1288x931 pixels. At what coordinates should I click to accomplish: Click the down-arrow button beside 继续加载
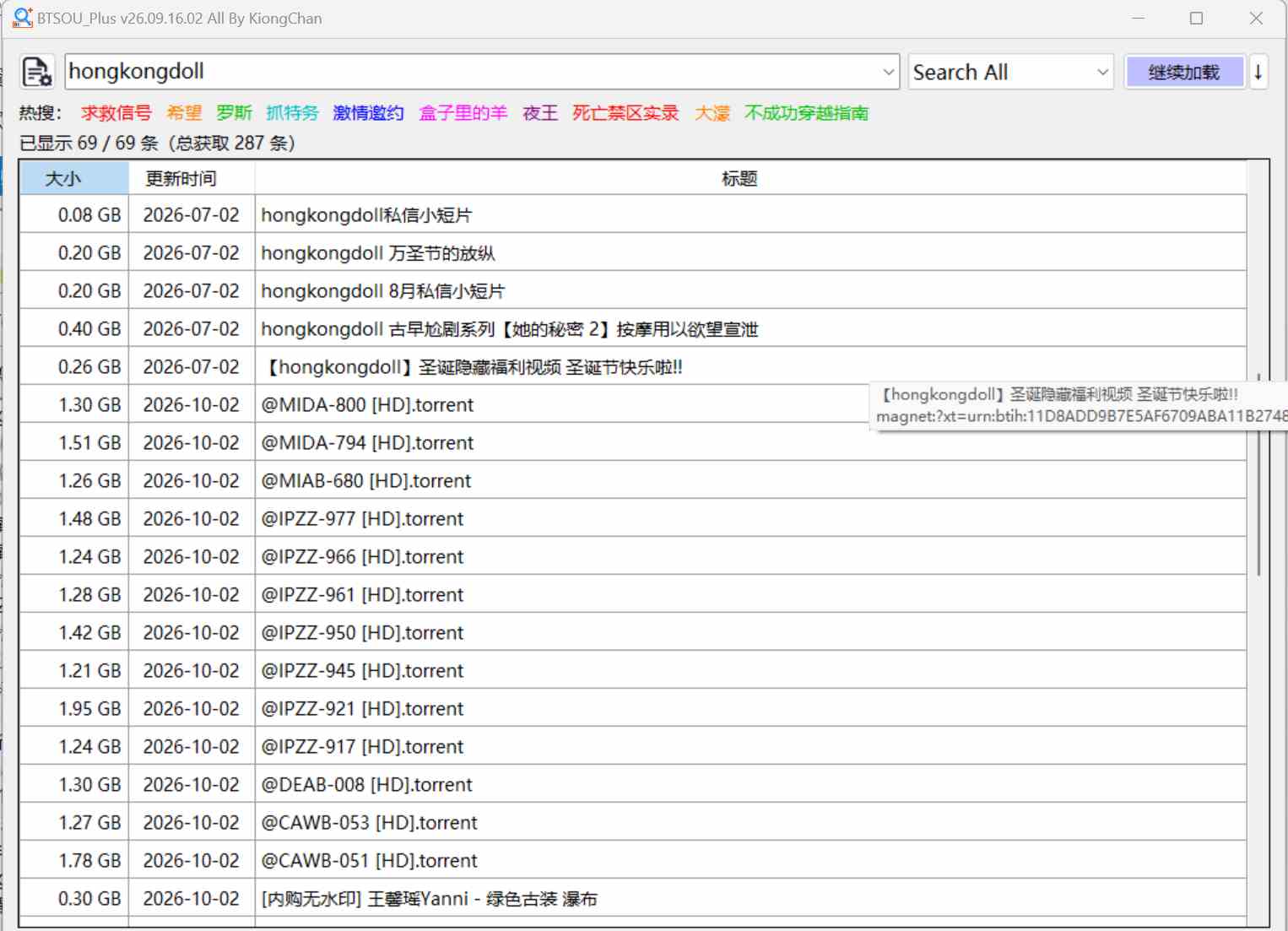click(x=1258, y=72)
